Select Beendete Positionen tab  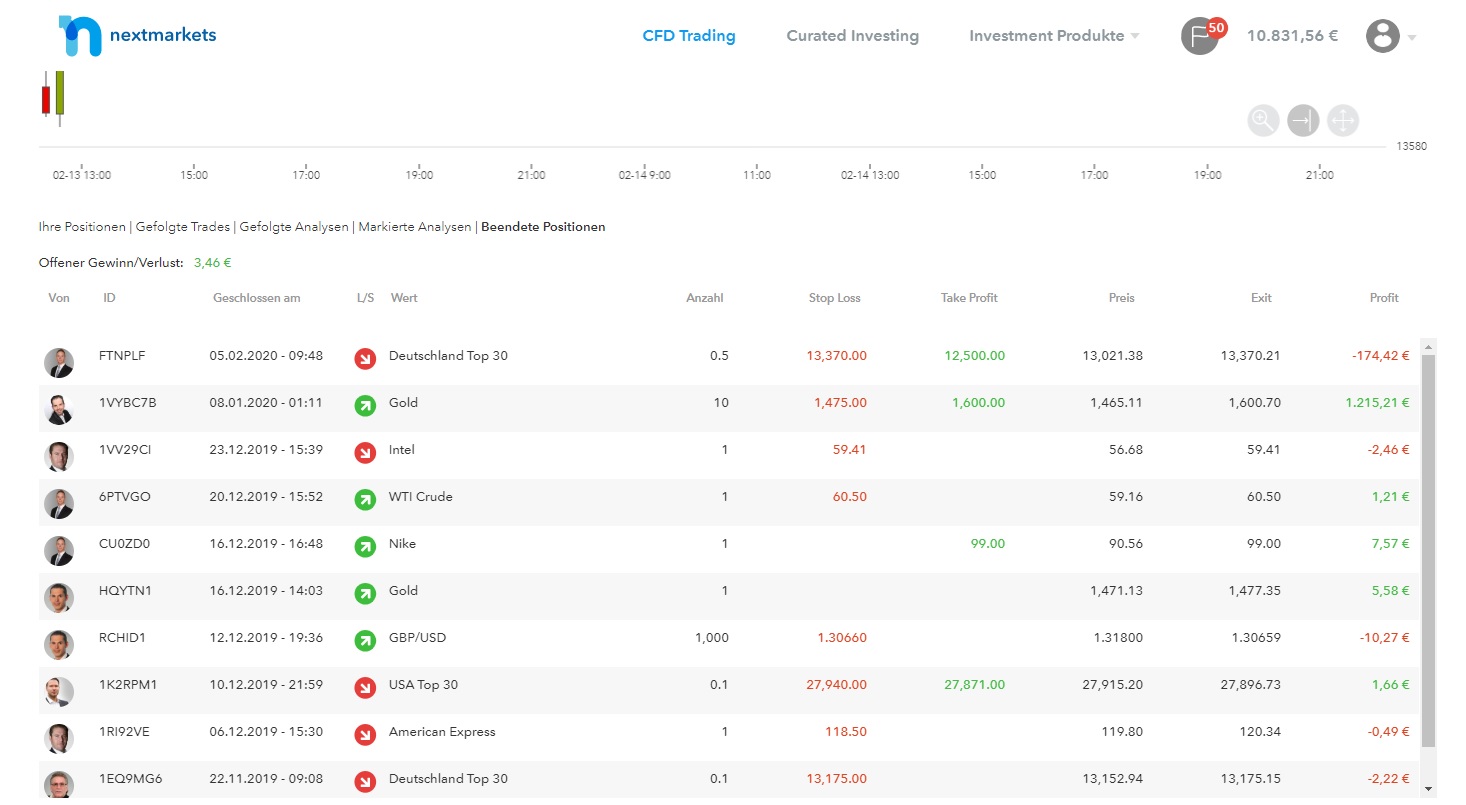tap(543, 227)
